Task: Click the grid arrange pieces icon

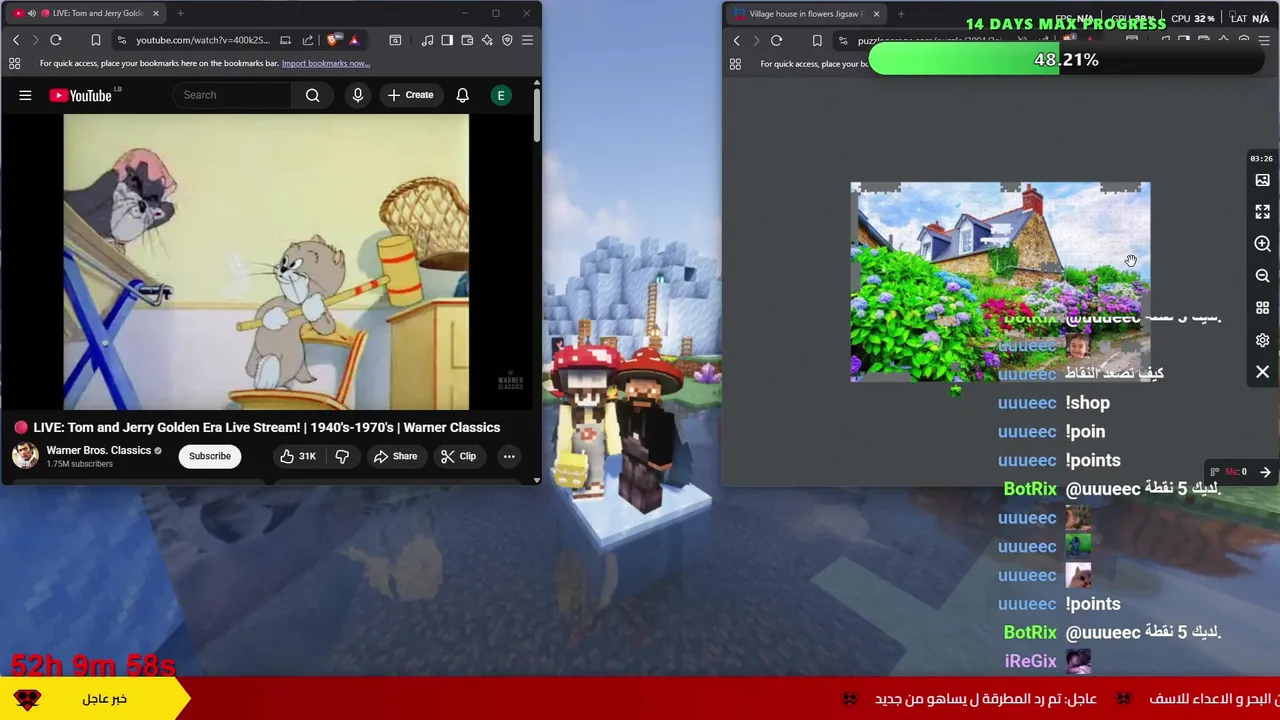Action: coord(1262,308)
